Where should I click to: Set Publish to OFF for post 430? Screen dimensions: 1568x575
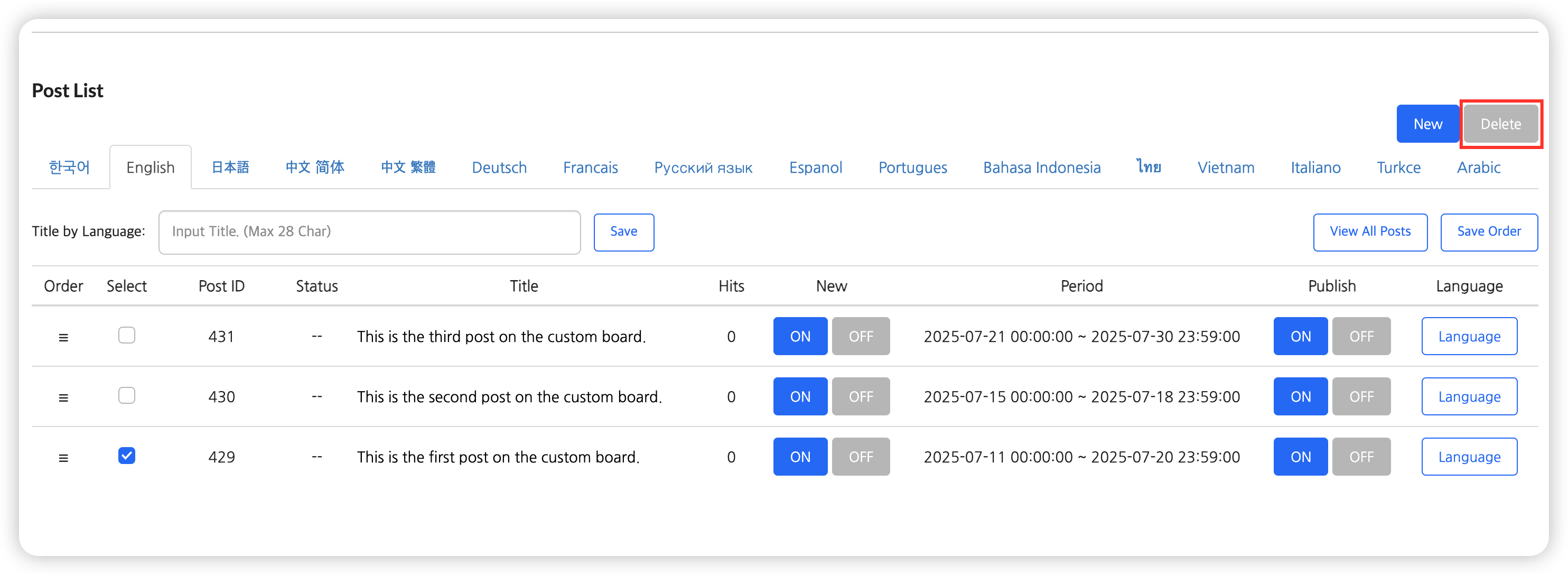pyautogui.click(x=1360, y=396)
